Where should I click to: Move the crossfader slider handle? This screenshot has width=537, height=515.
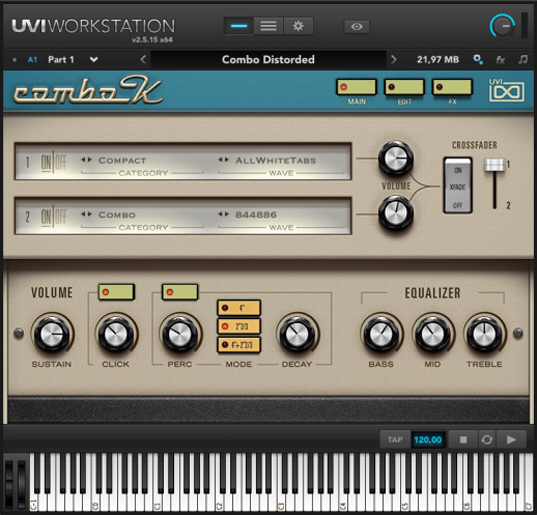(x=495, y=165)
